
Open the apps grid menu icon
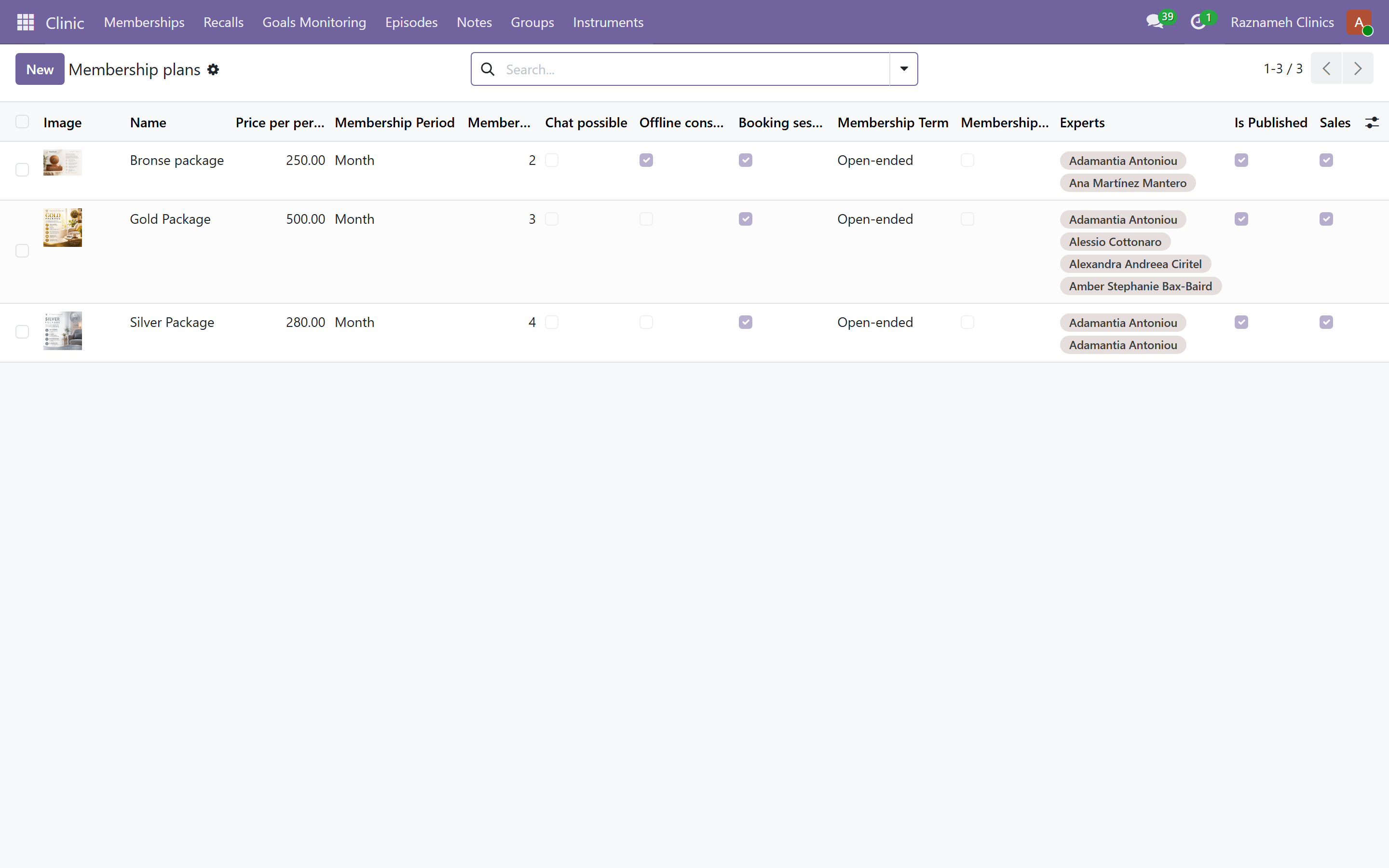[x=25, y=22]
